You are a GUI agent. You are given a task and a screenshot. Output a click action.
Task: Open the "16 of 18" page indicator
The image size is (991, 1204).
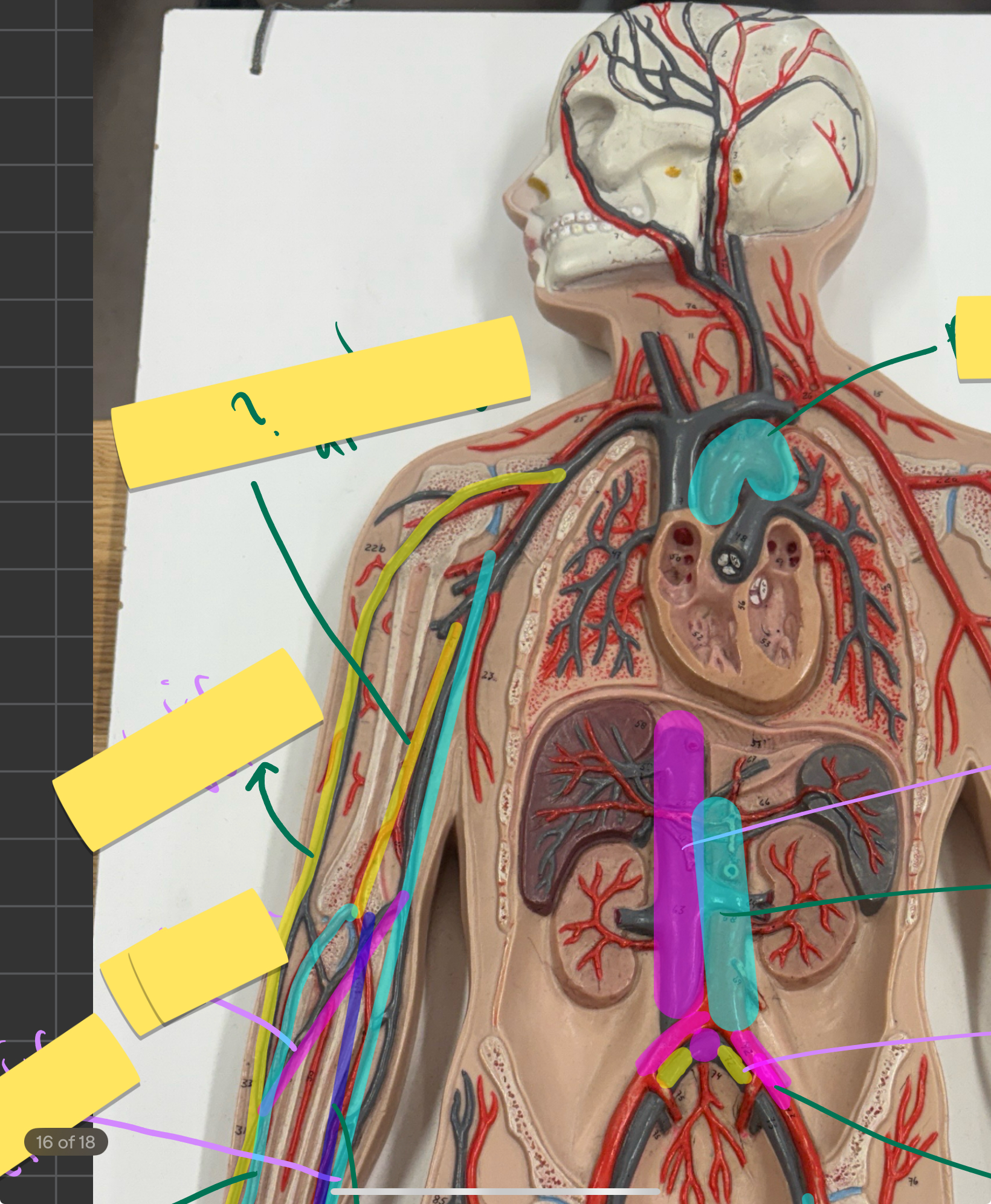(66, 1142)
